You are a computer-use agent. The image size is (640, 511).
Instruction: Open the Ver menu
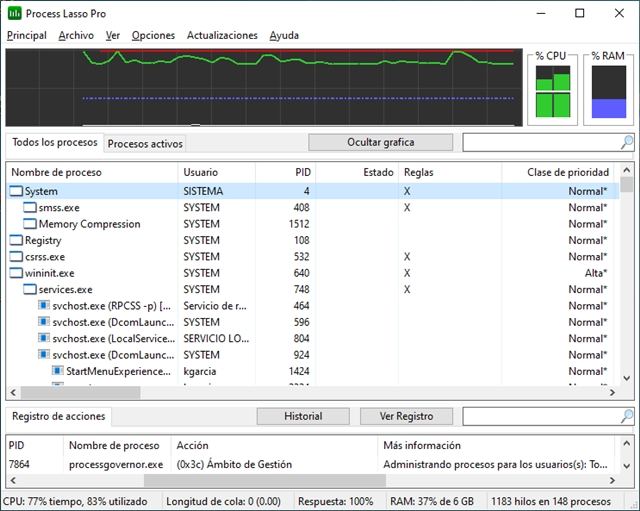[x=113, y=36]
